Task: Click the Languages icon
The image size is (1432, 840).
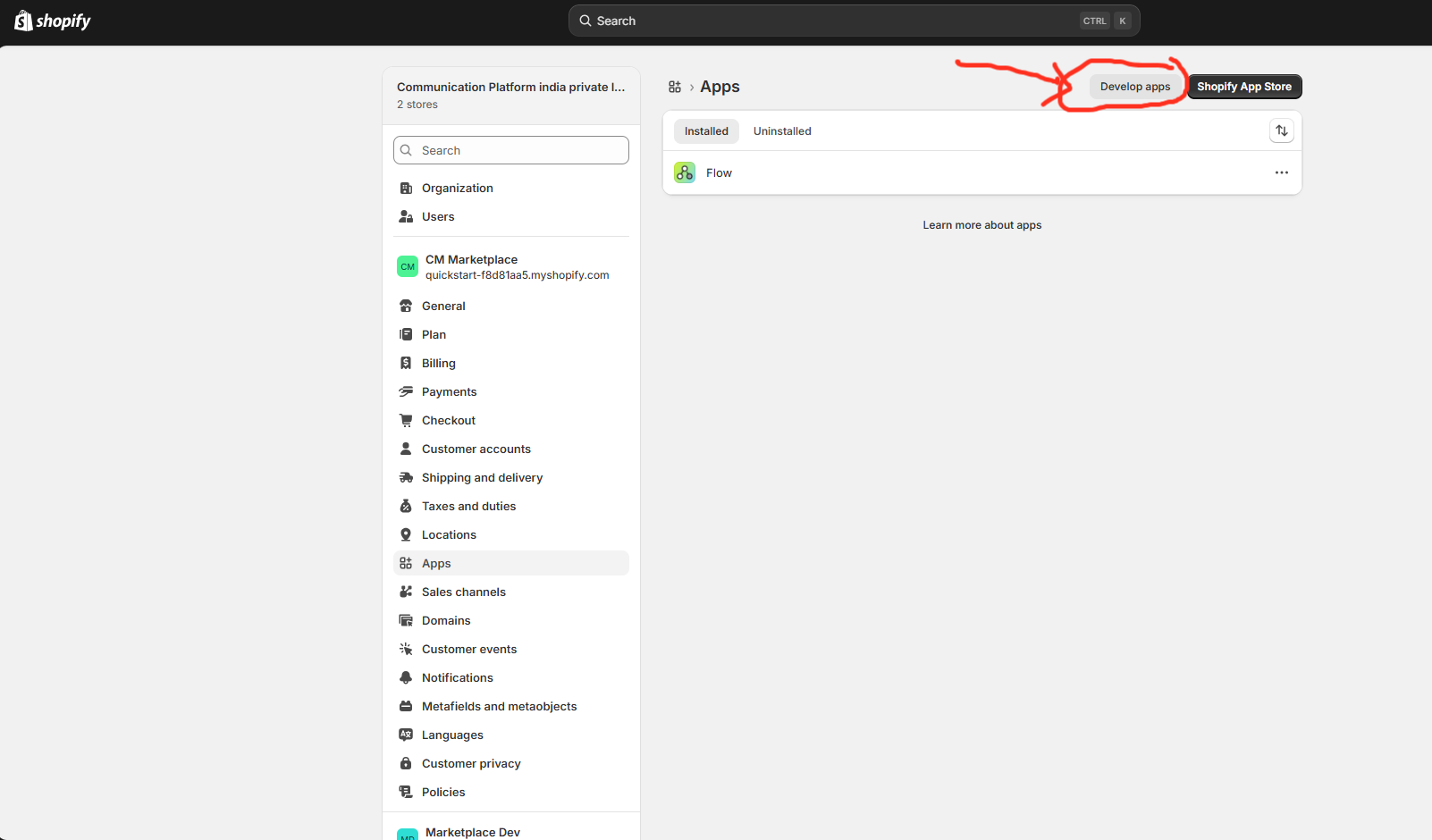Action: [x=406, y=735]
